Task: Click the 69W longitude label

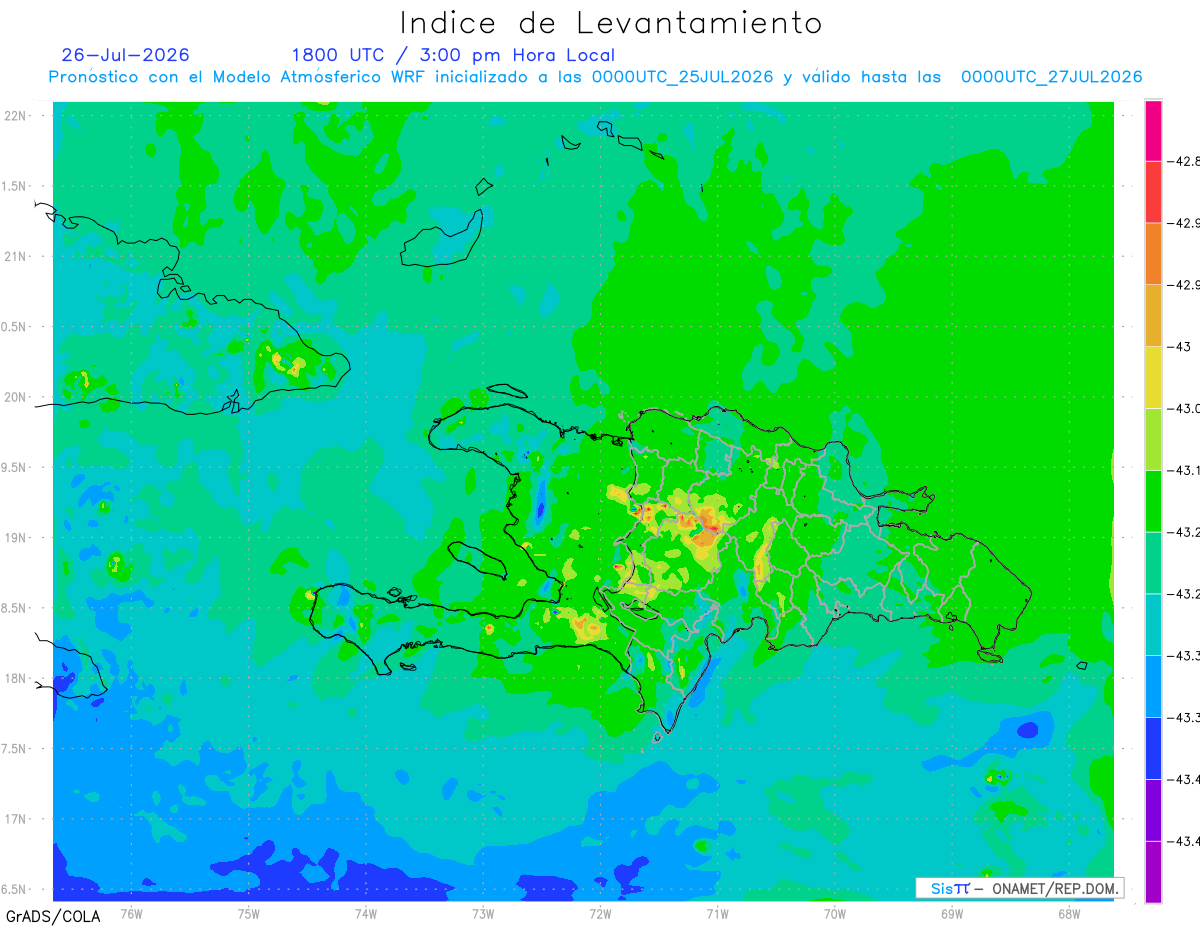Action: [x=951, y=913]
